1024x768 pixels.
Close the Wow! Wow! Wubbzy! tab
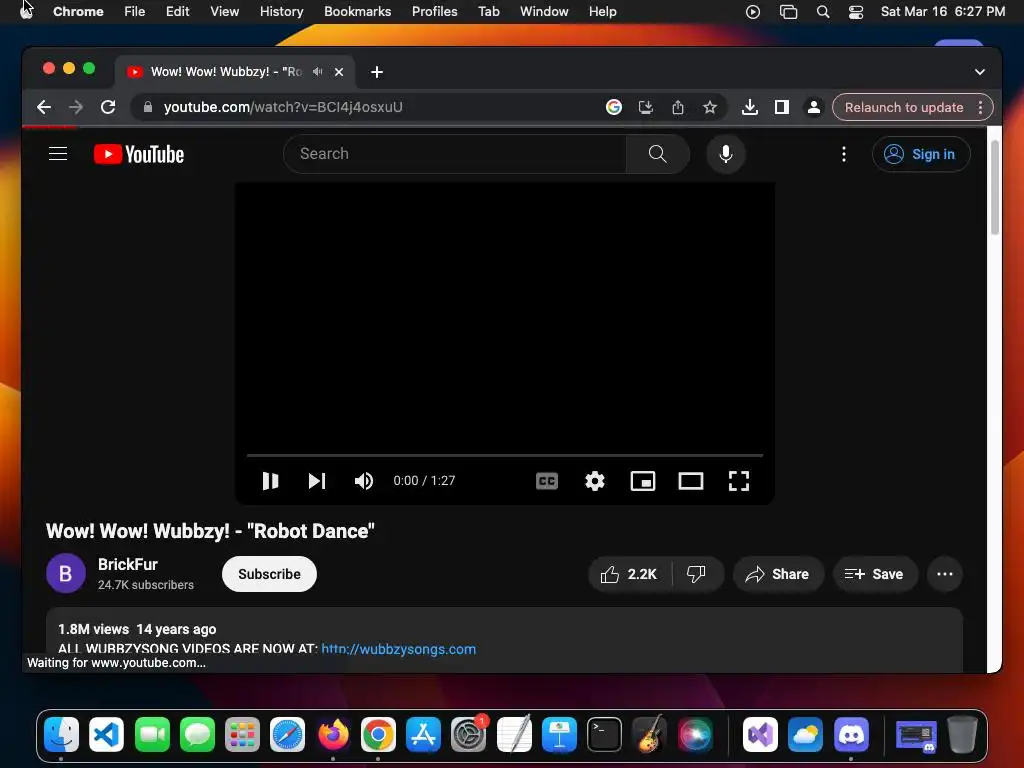coord(339,72)
